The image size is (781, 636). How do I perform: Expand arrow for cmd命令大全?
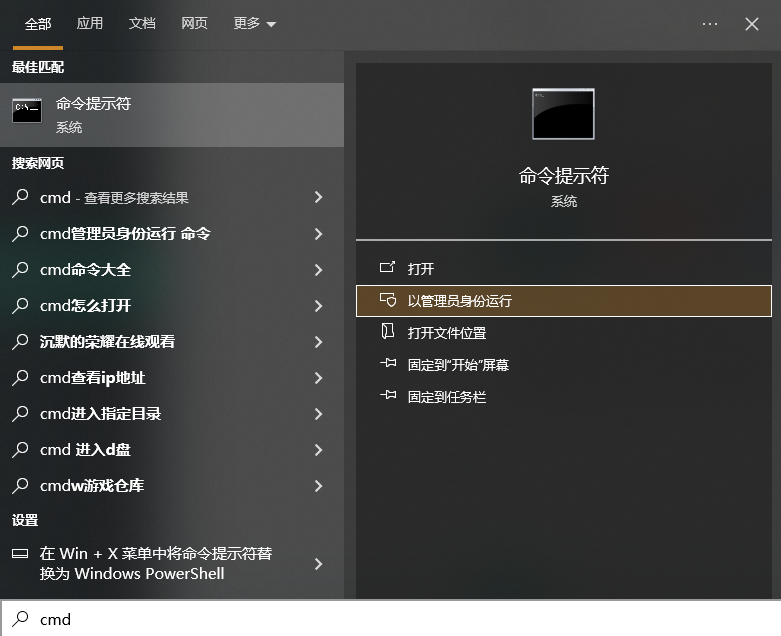coord(319,270)
